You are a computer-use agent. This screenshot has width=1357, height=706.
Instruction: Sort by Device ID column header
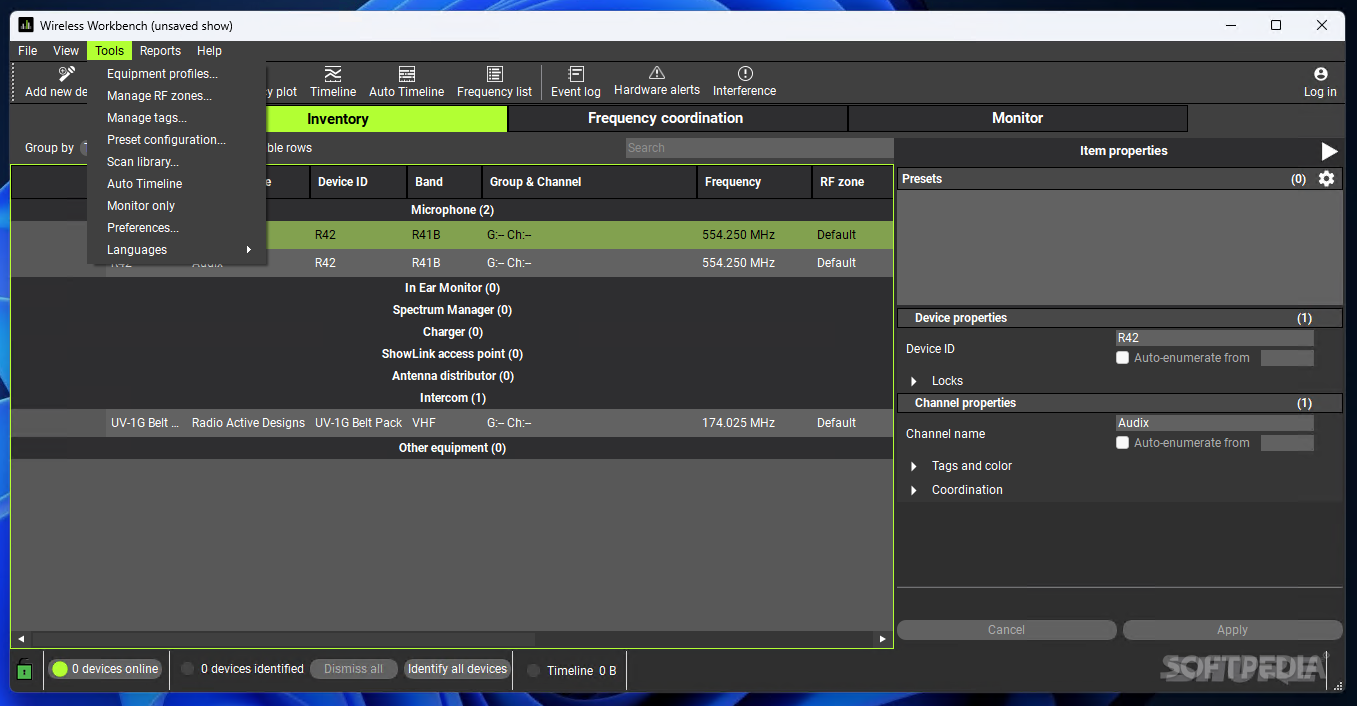click(x=358, y=182)
